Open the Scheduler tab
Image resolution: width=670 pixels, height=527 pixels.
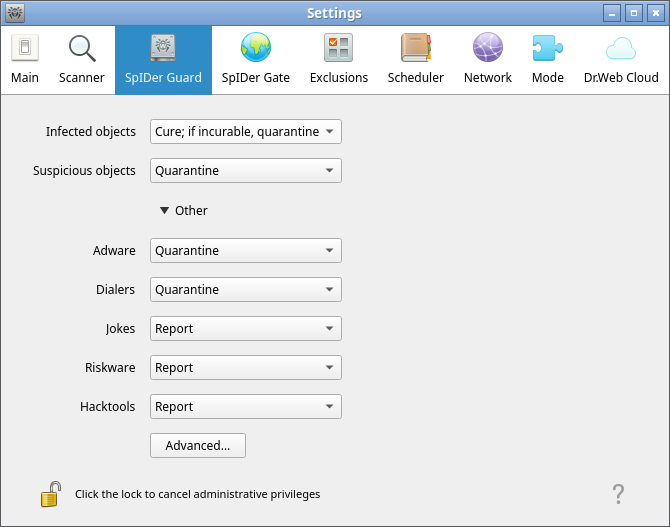[415, 60]
